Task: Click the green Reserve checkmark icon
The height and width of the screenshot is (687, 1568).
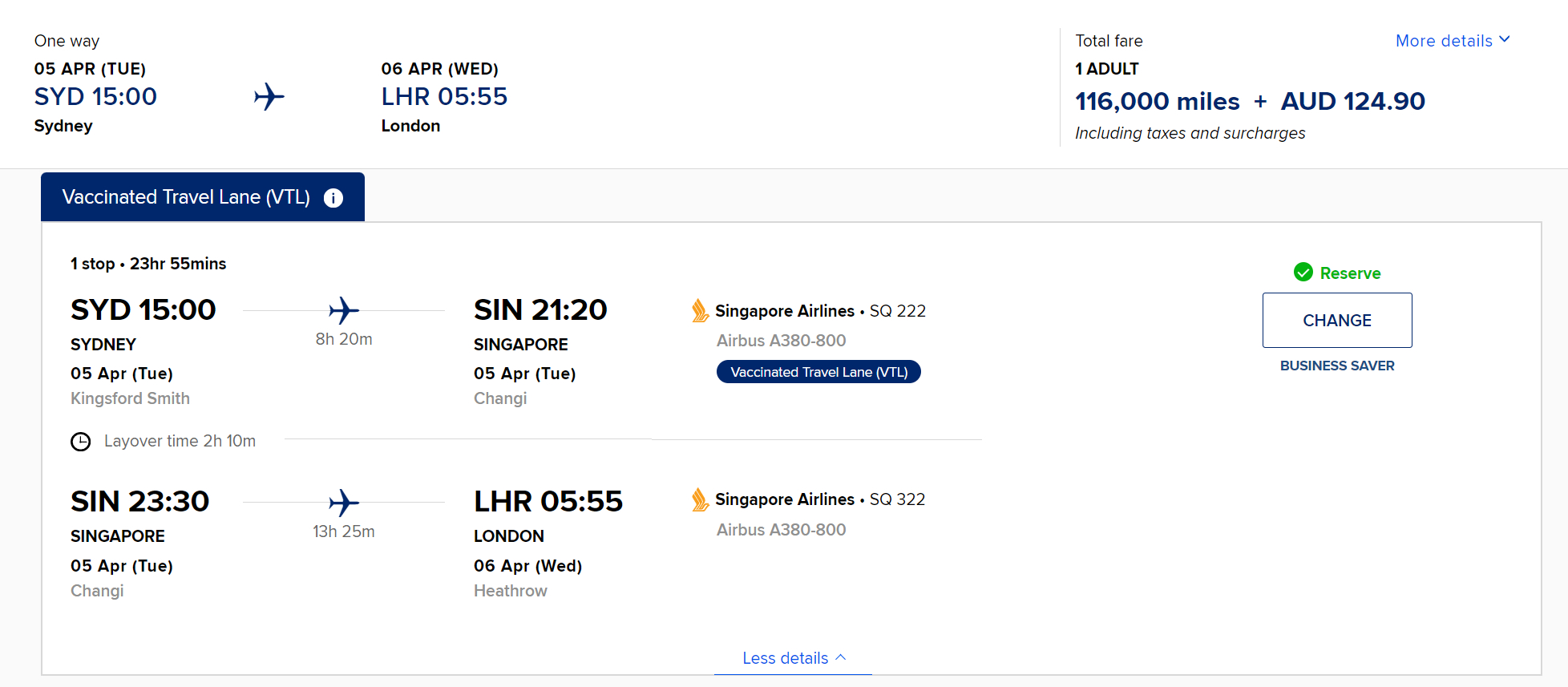Action: (1303, 273)
